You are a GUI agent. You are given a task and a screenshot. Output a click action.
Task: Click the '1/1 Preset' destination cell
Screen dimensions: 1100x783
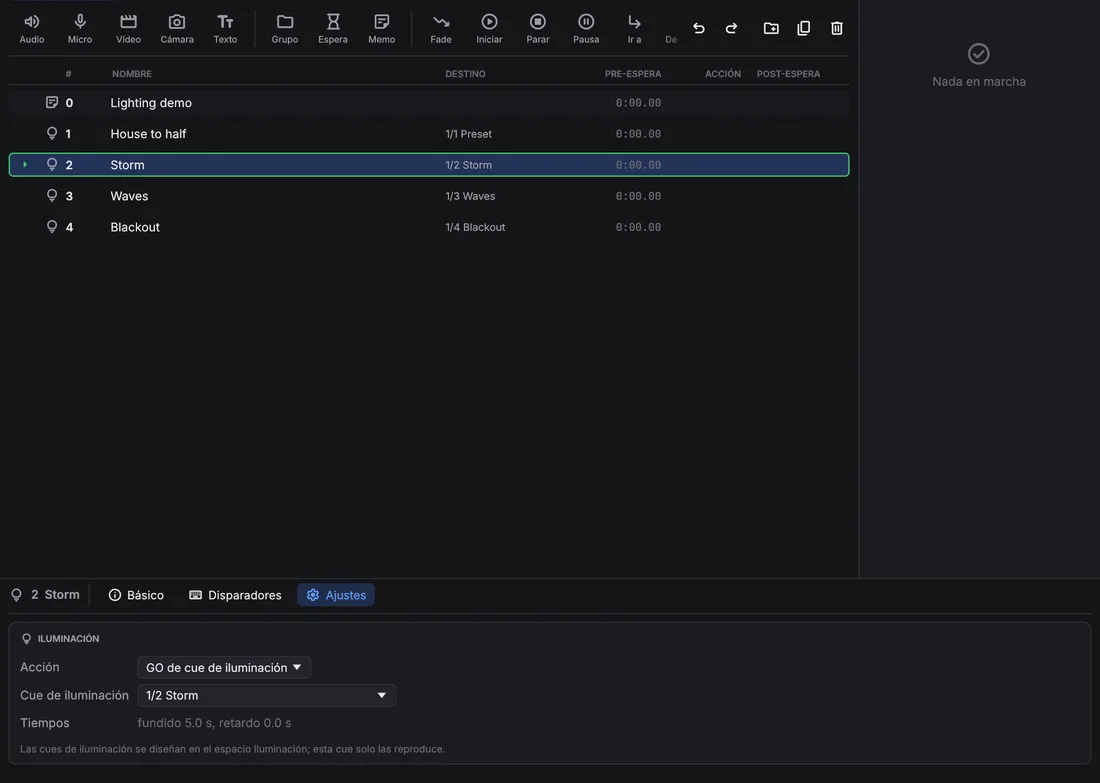point(469,134)
